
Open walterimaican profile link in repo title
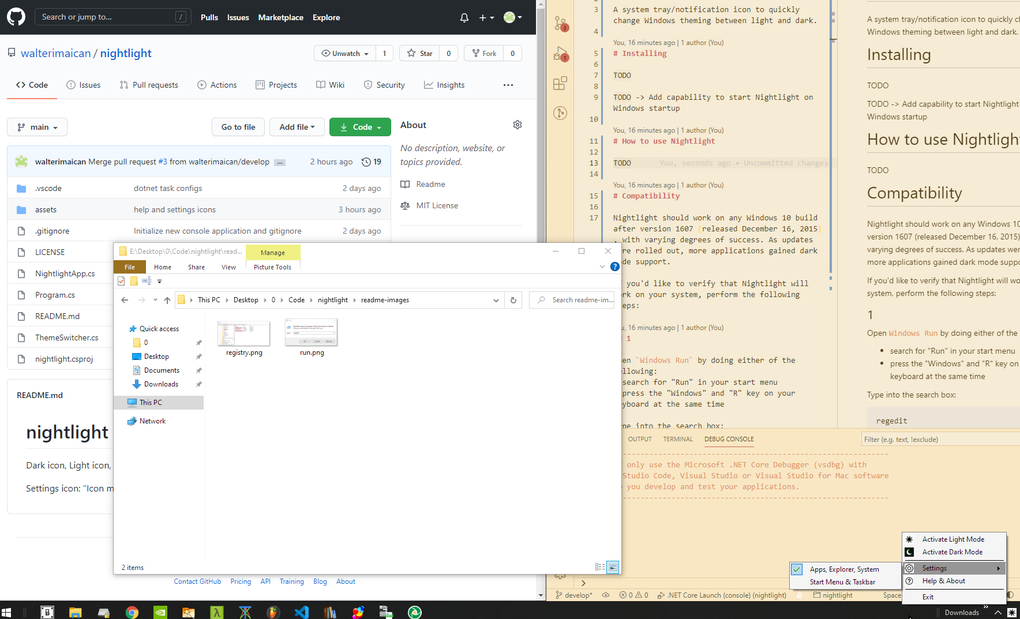55,53
